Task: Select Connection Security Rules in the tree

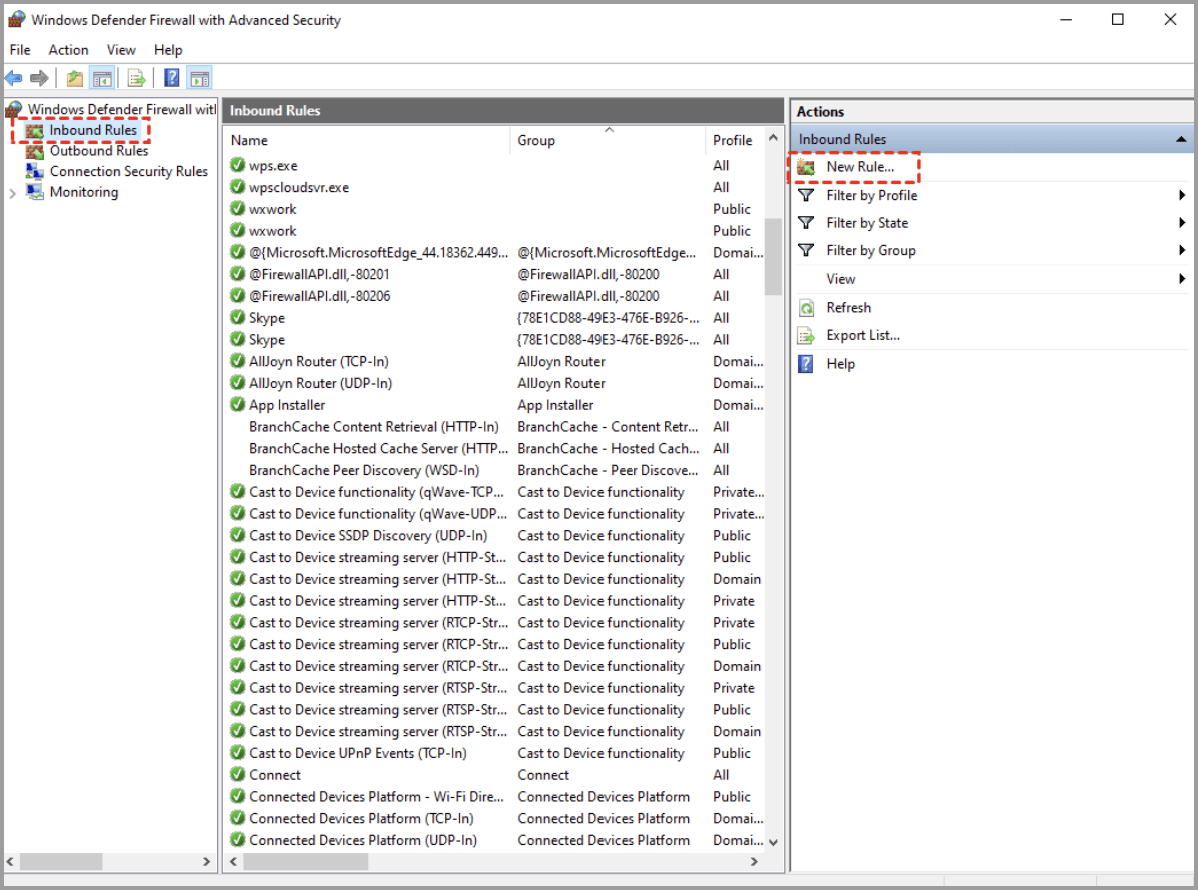Action: click(x=129, y=171)
